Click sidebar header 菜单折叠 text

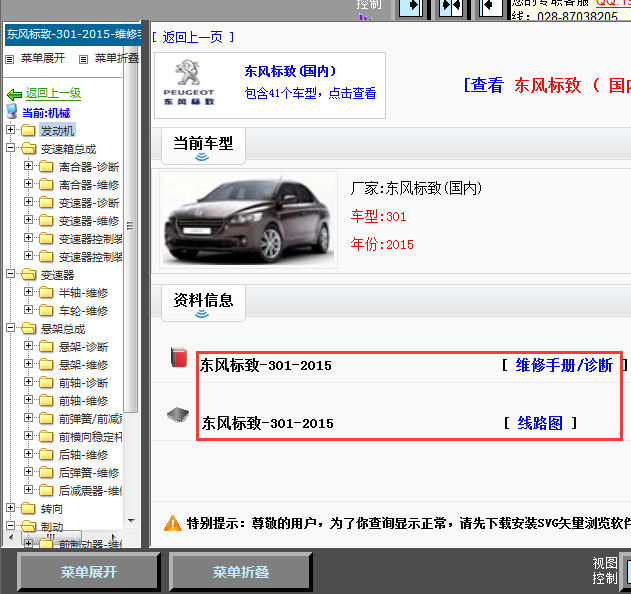point(117,58)
